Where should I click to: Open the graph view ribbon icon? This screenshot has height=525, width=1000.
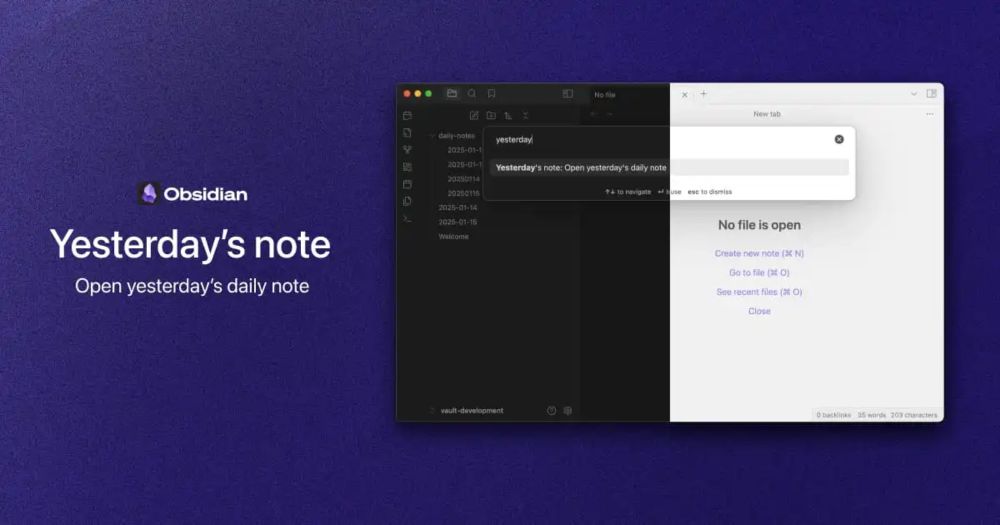pos(408,149)
